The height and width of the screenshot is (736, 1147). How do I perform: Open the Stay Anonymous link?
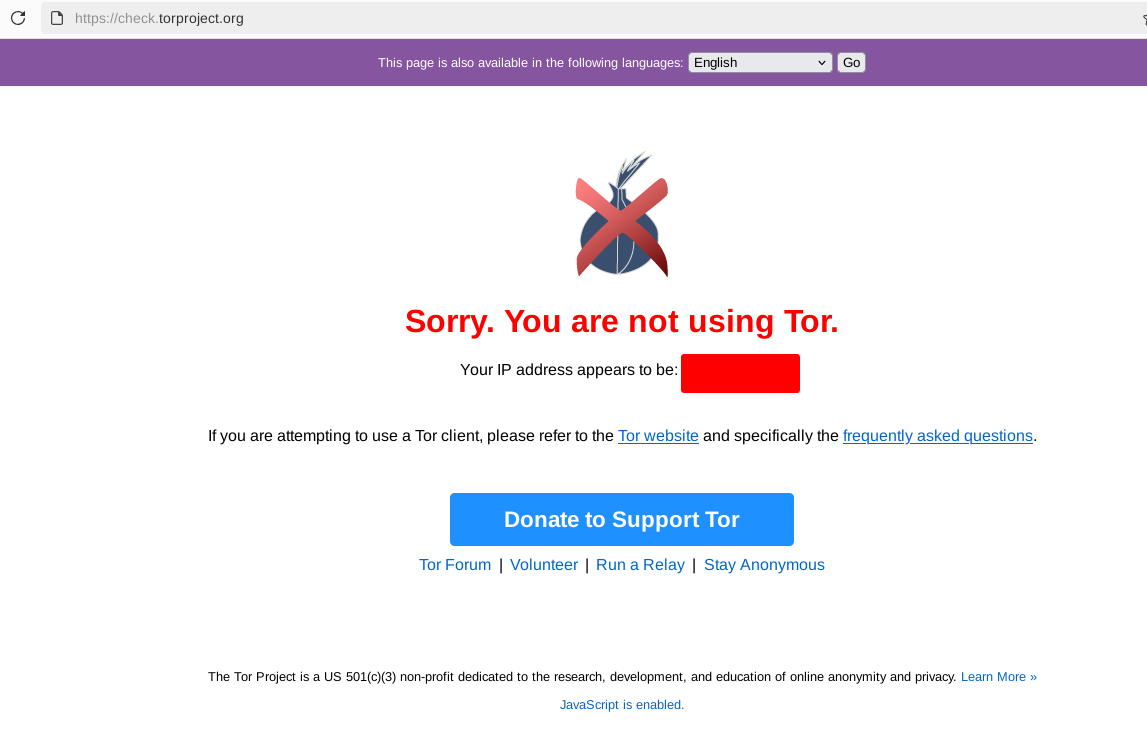764,565
